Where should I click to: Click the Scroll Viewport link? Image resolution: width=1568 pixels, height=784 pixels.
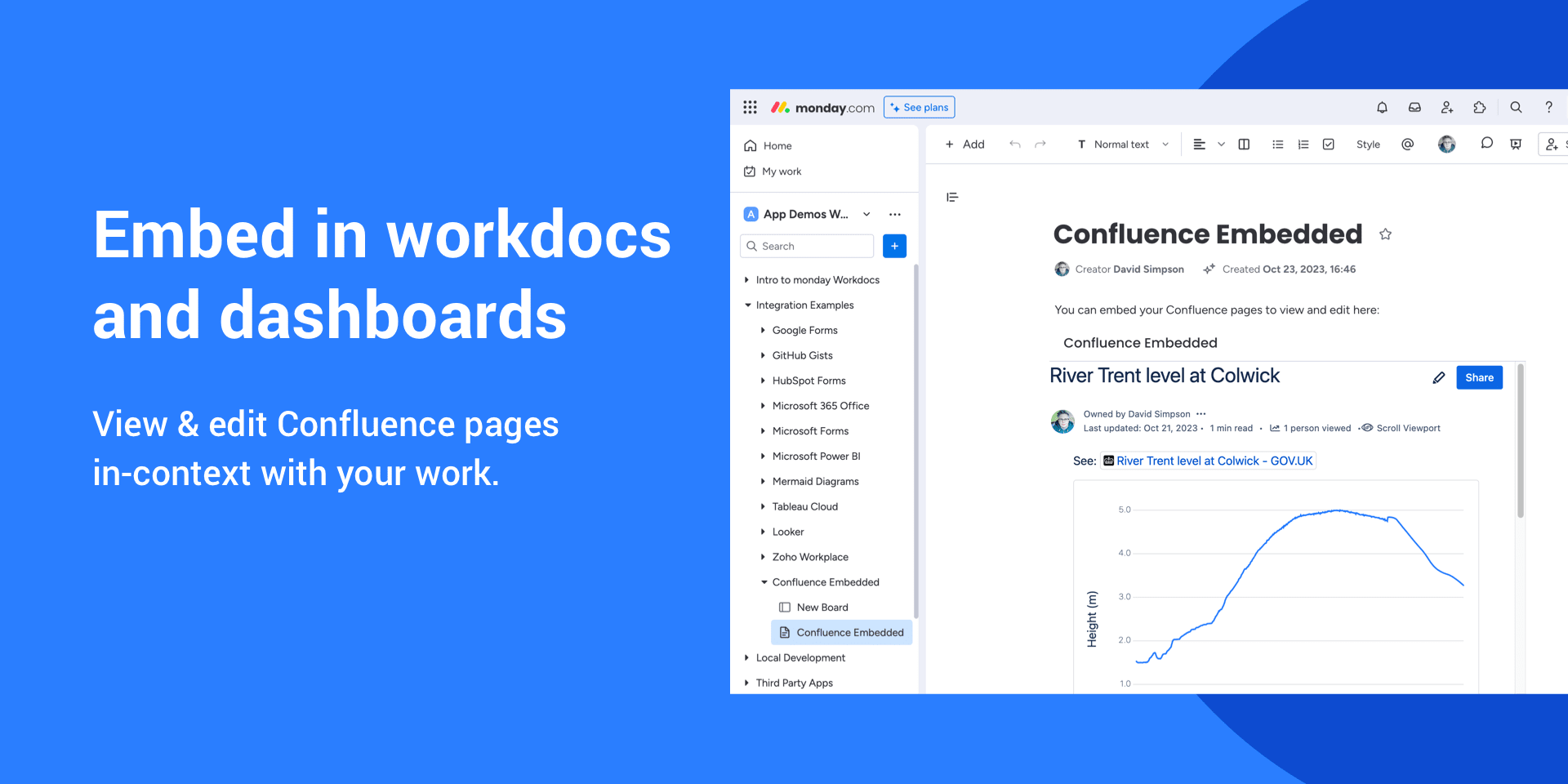click(x=1401, y=428)
